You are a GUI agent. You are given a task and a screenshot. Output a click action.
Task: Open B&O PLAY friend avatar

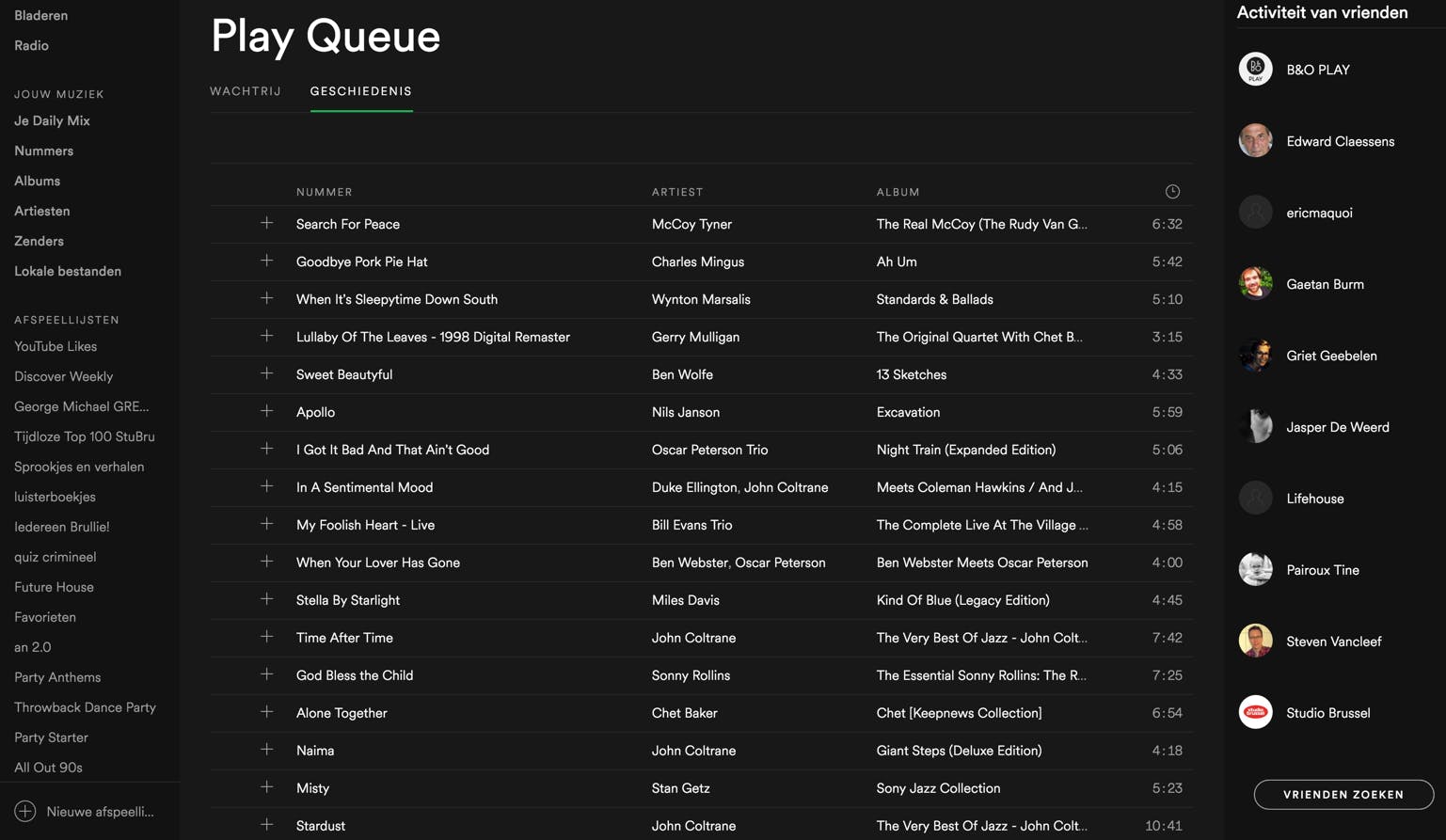1255,69
